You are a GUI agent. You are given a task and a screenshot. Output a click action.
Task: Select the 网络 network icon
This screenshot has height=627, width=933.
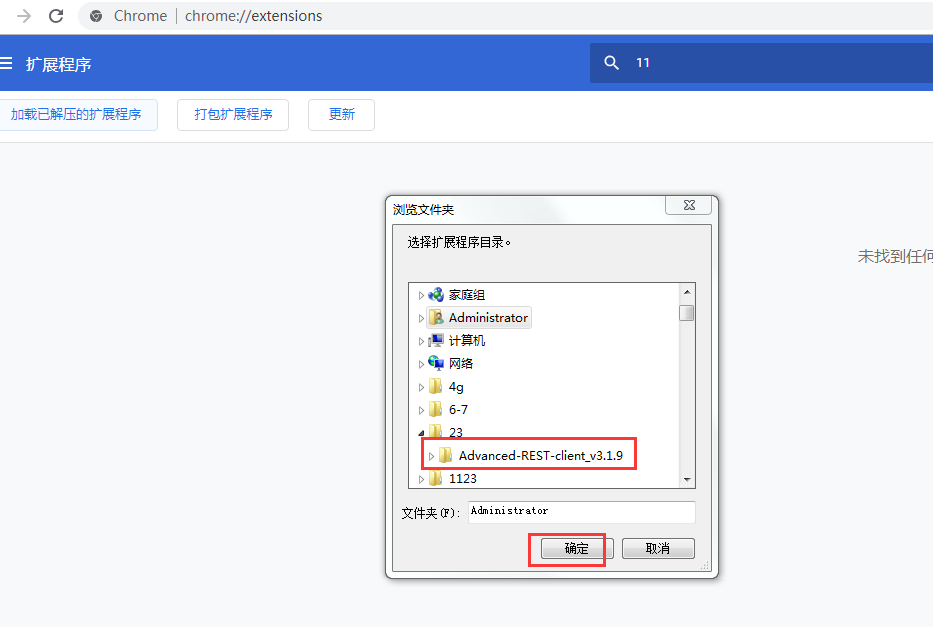(x=436, y=363)
